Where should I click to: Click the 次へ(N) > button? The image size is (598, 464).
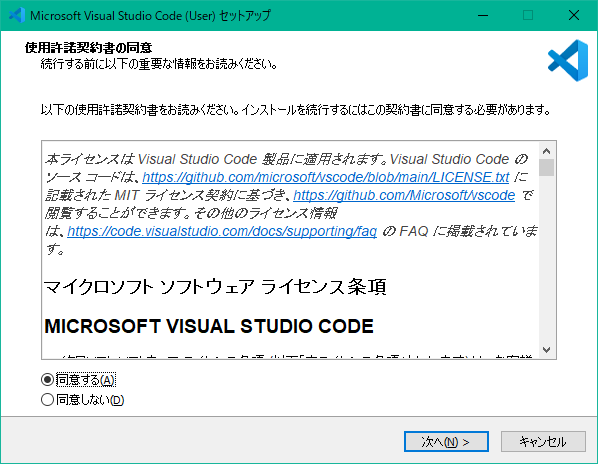pyautogui.click(x=446, y=442)
